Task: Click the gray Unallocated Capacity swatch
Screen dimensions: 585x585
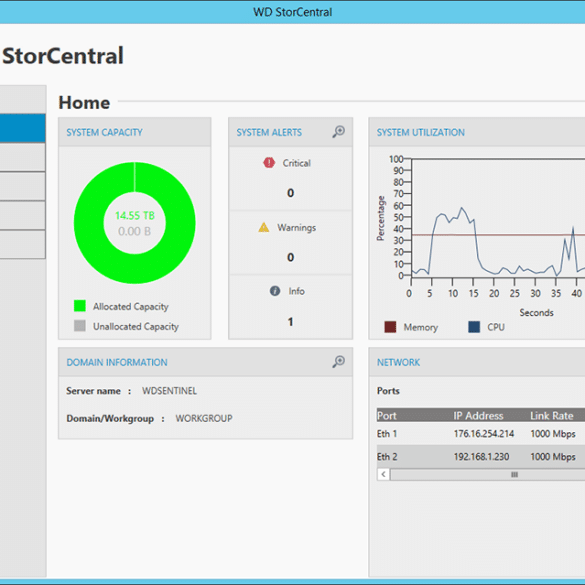Action: point(80,326)
